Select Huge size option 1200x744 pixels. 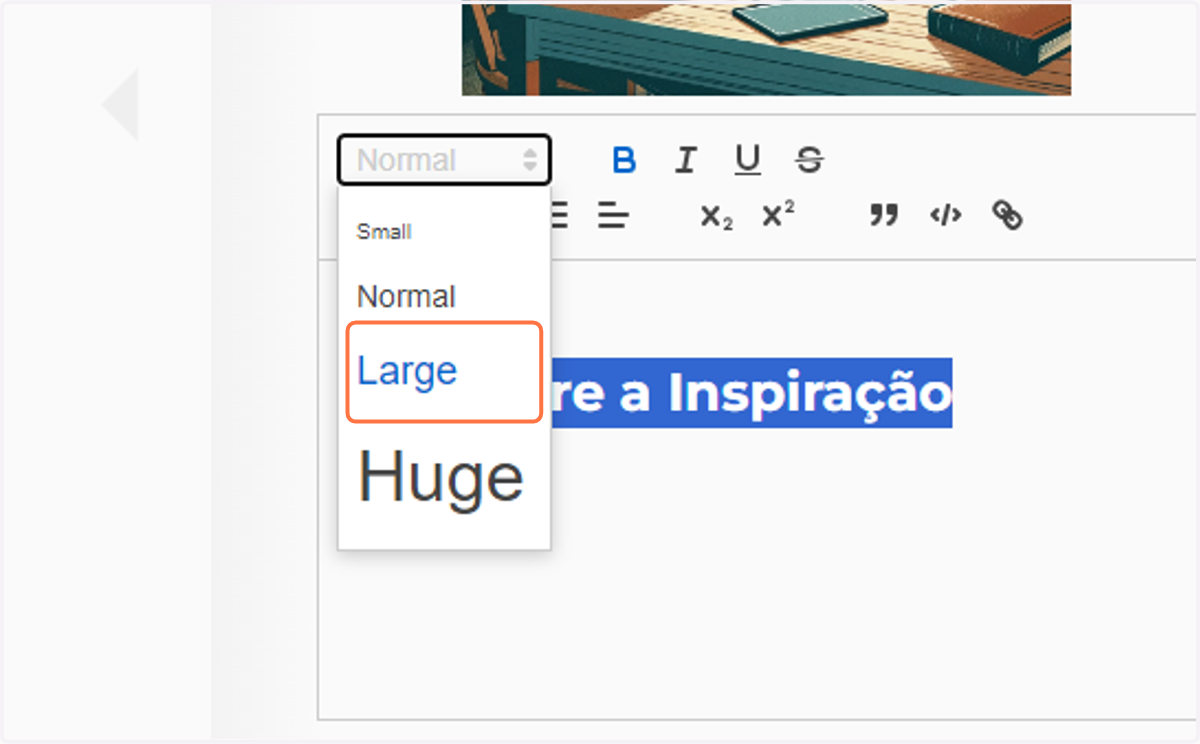click(x=441, y=477)
